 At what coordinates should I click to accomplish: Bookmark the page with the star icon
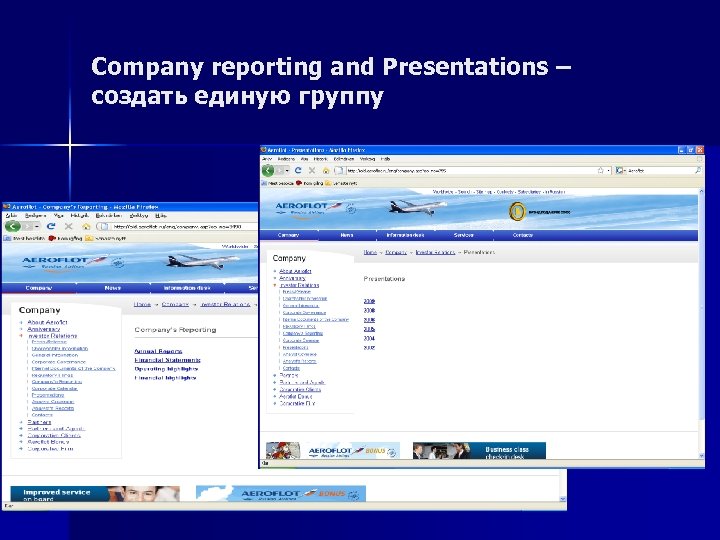601,170
